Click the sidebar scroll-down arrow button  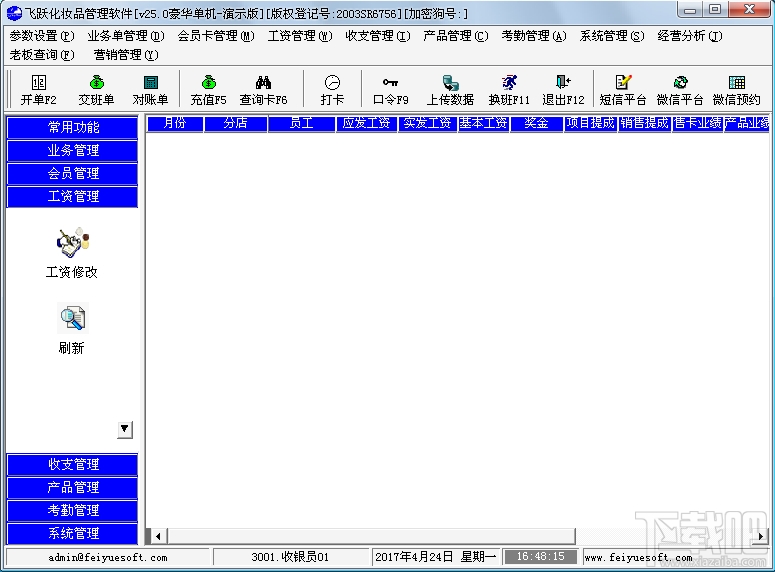click(x=125, y=429)
